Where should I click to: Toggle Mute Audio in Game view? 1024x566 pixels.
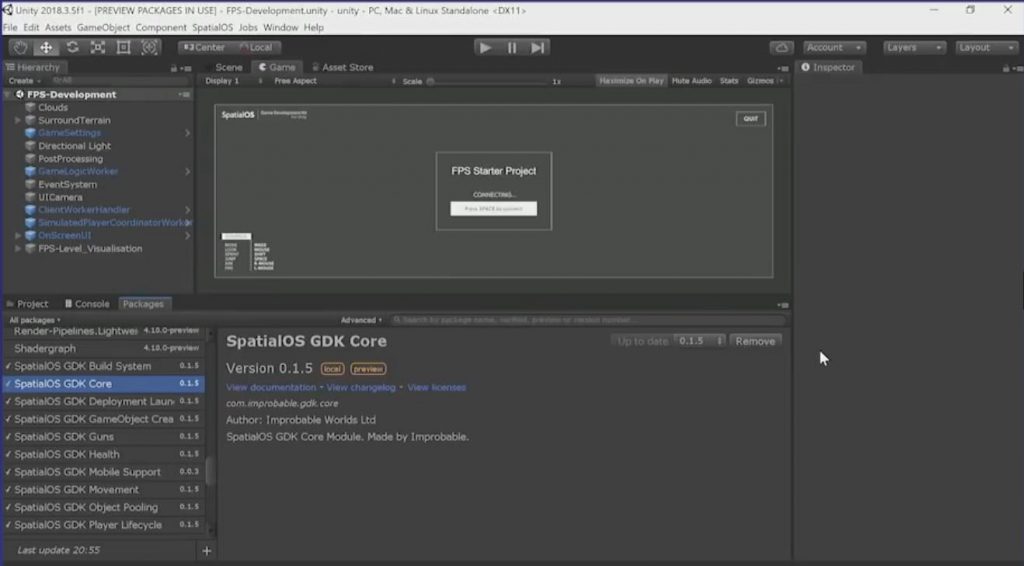click(x=692, y=81)
